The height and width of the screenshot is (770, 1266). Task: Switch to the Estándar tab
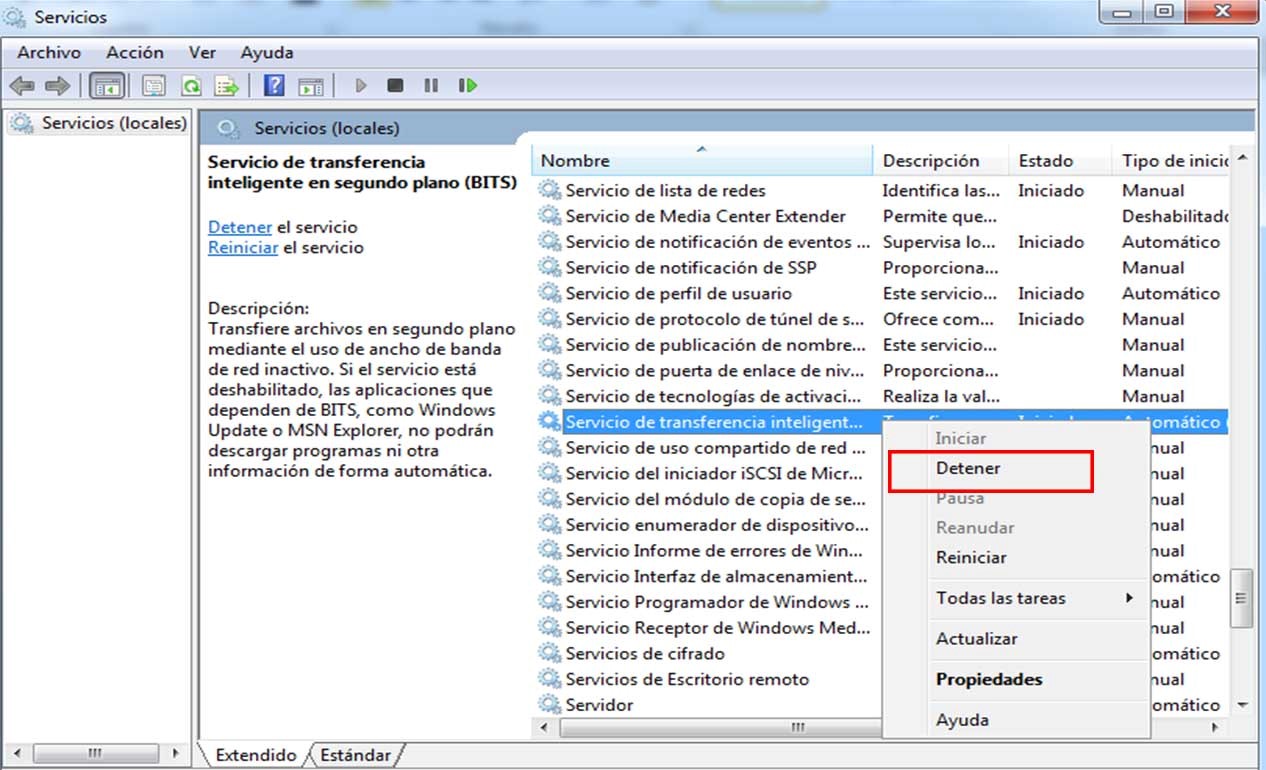(x=356, y=755)
